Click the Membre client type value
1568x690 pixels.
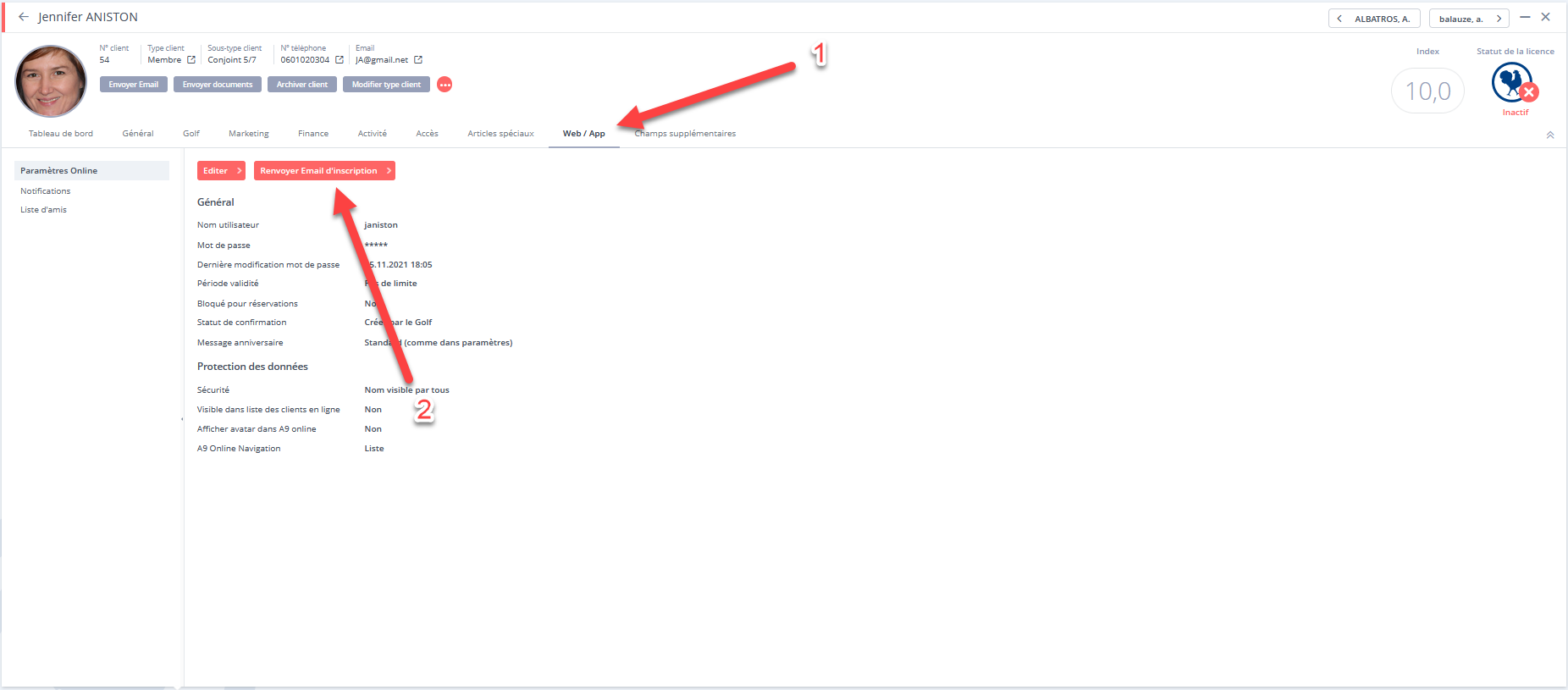[x=164, y=60]
